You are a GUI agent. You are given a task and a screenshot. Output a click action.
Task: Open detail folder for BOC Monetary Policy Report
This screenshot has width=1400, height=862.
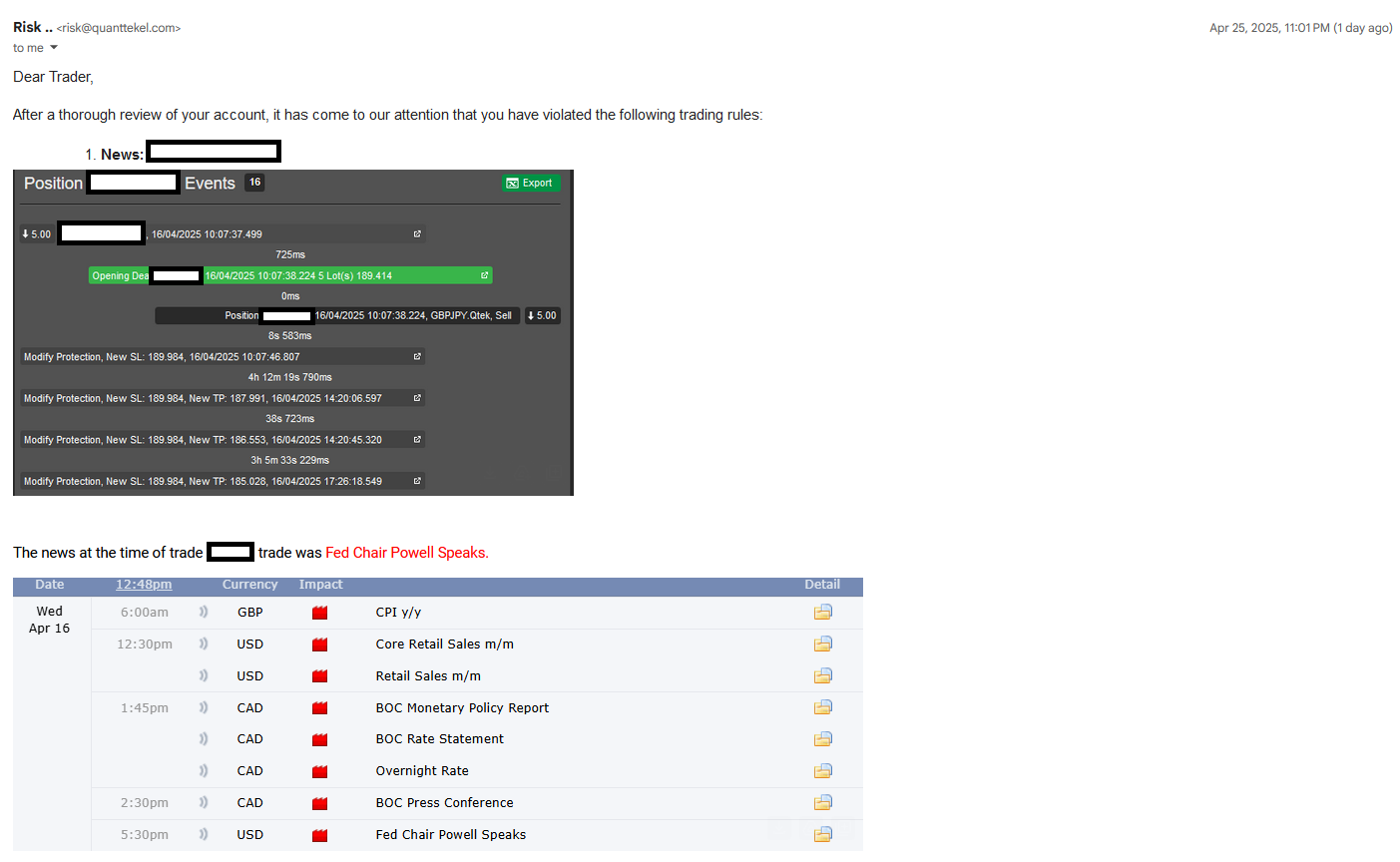click(x=822, y=707)
